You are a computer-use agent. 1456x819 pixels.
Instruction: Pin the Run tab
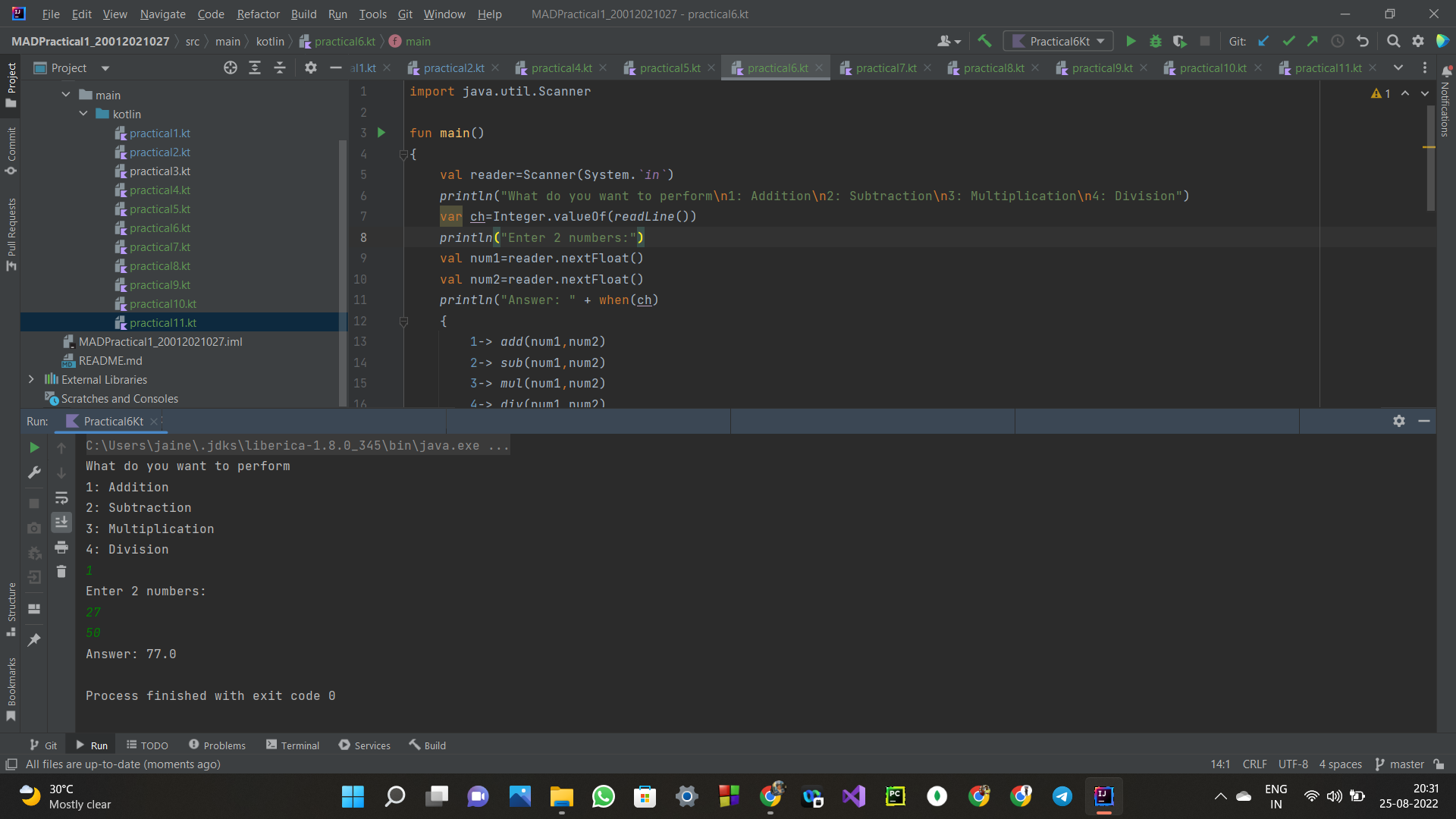click(x=34, y=639)
